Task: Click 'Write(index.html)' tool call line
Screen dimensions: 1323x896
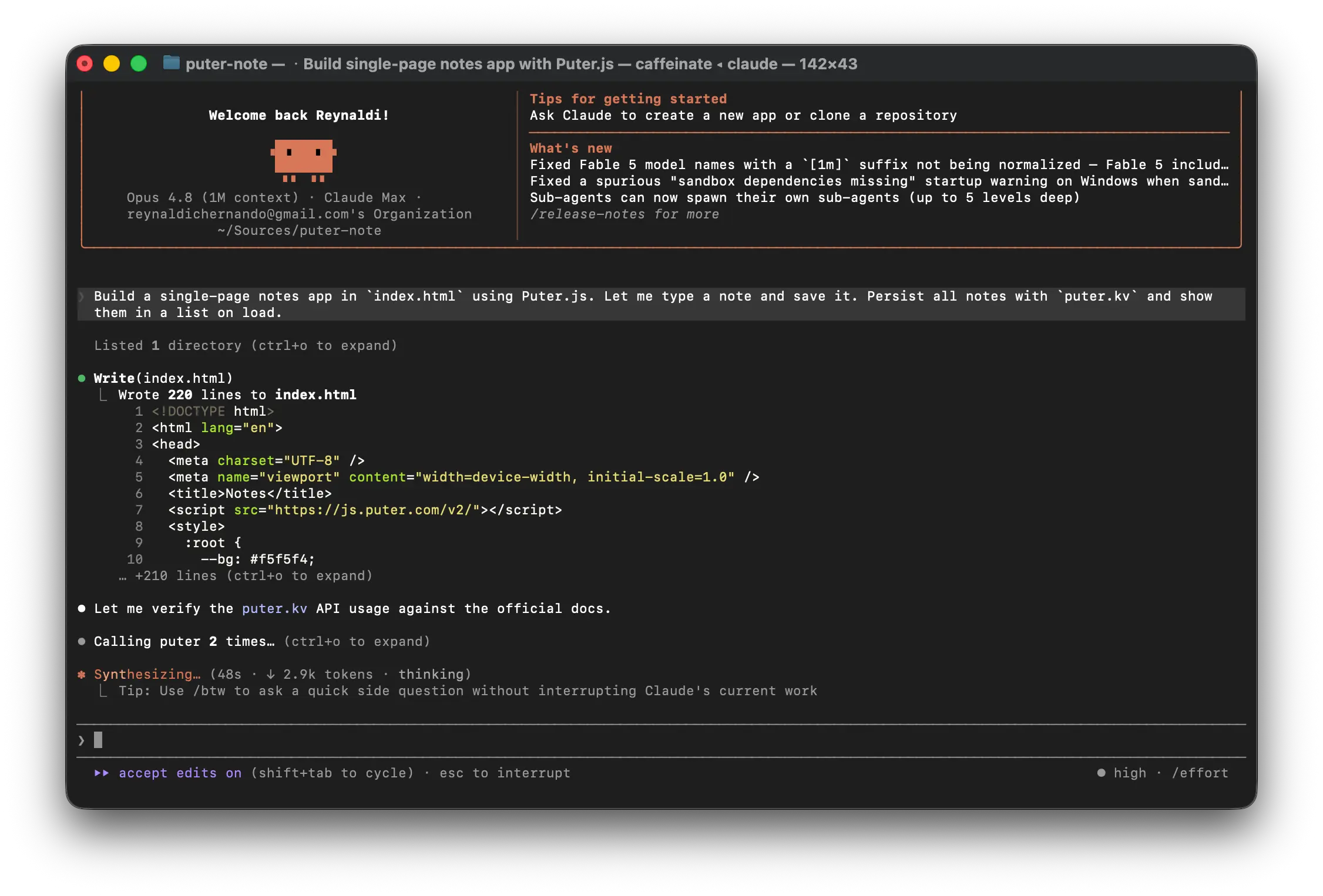Action: coord(163,379)
